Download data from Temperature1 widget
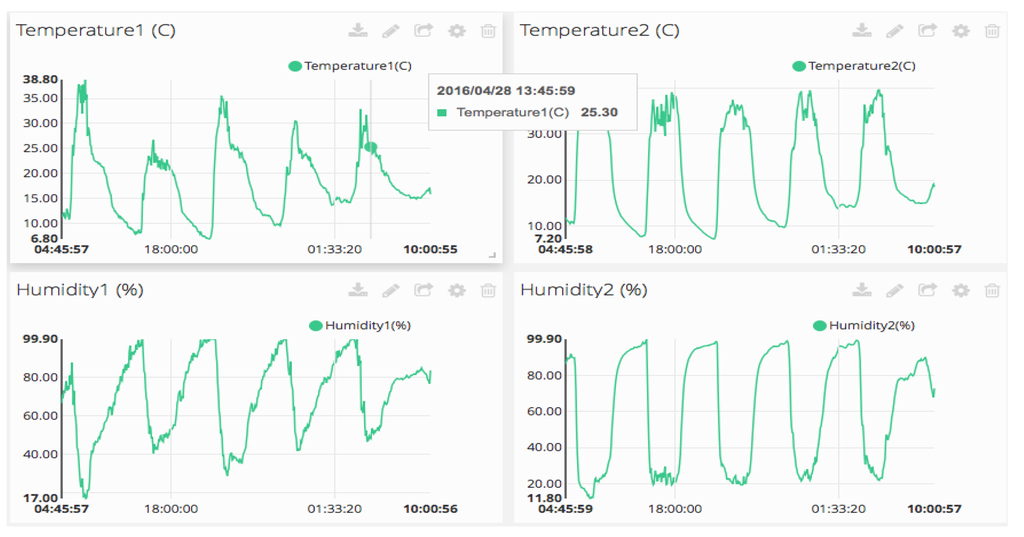This screenshot has height=537, width=1024. coord(358,30)
